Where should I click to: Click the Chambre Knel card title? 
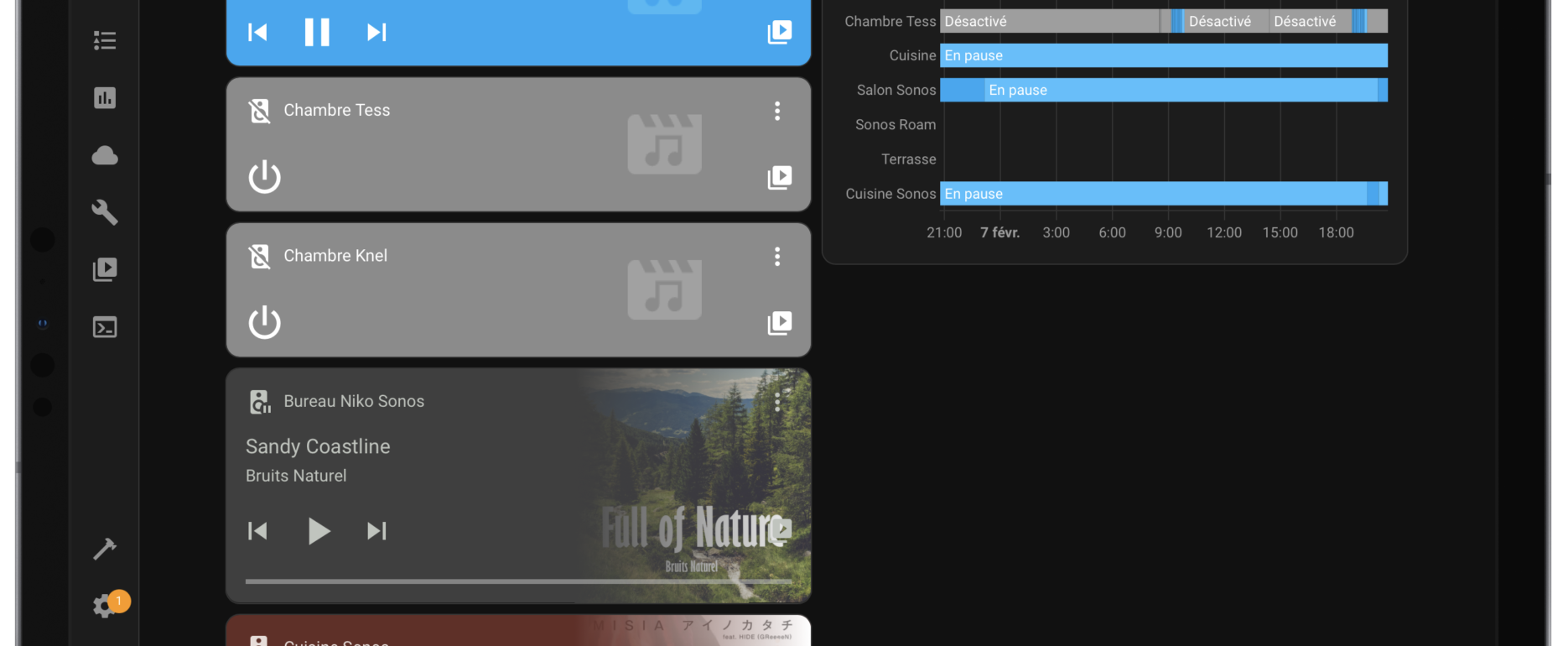(x=335, y=255)
